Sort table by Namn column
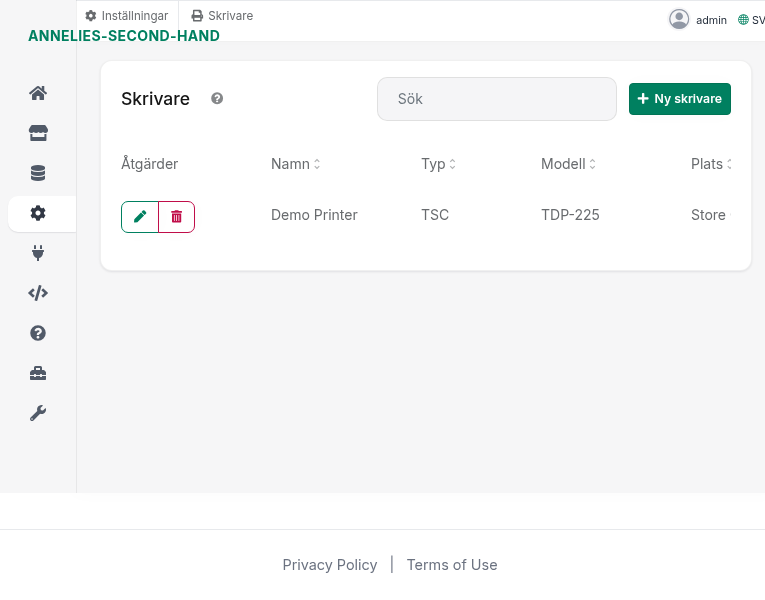765x600 pixels. [x=295, y=164]
